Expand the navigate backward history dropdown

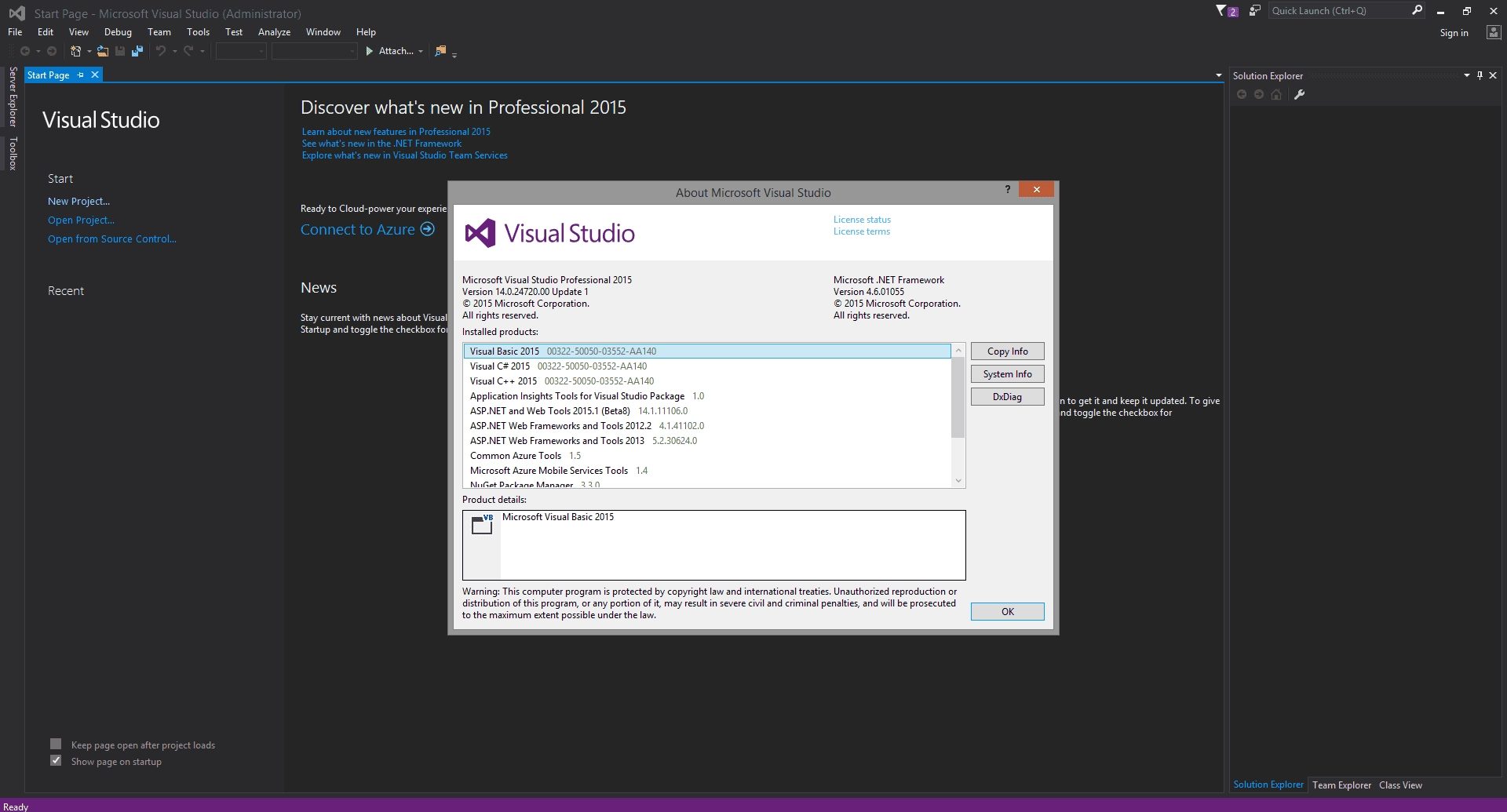38,52
